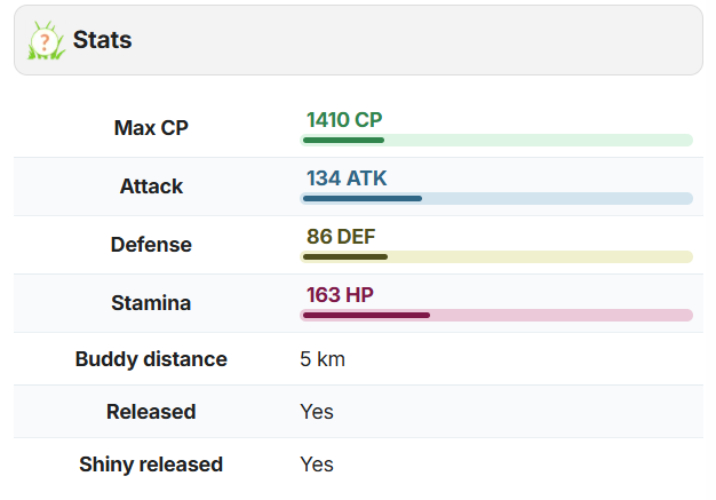Click the olive Defense stat bar

coord(496,257)
